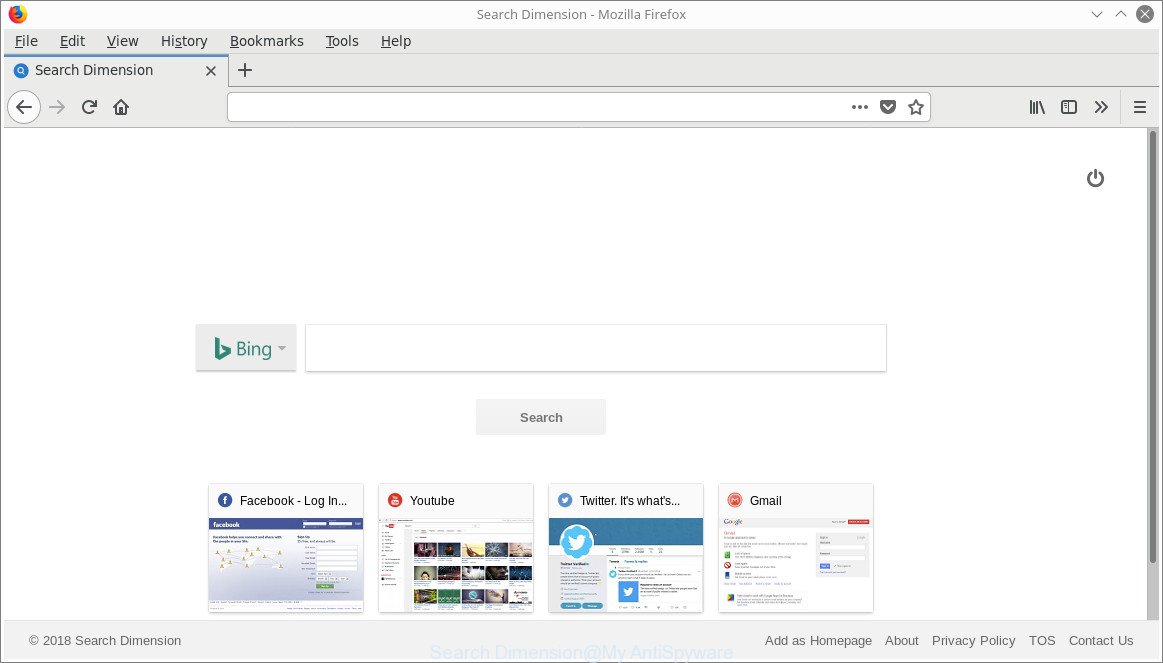Open the Firefox home page
1163x663 pixels.
pyautogui.click(x=121, y=108)
